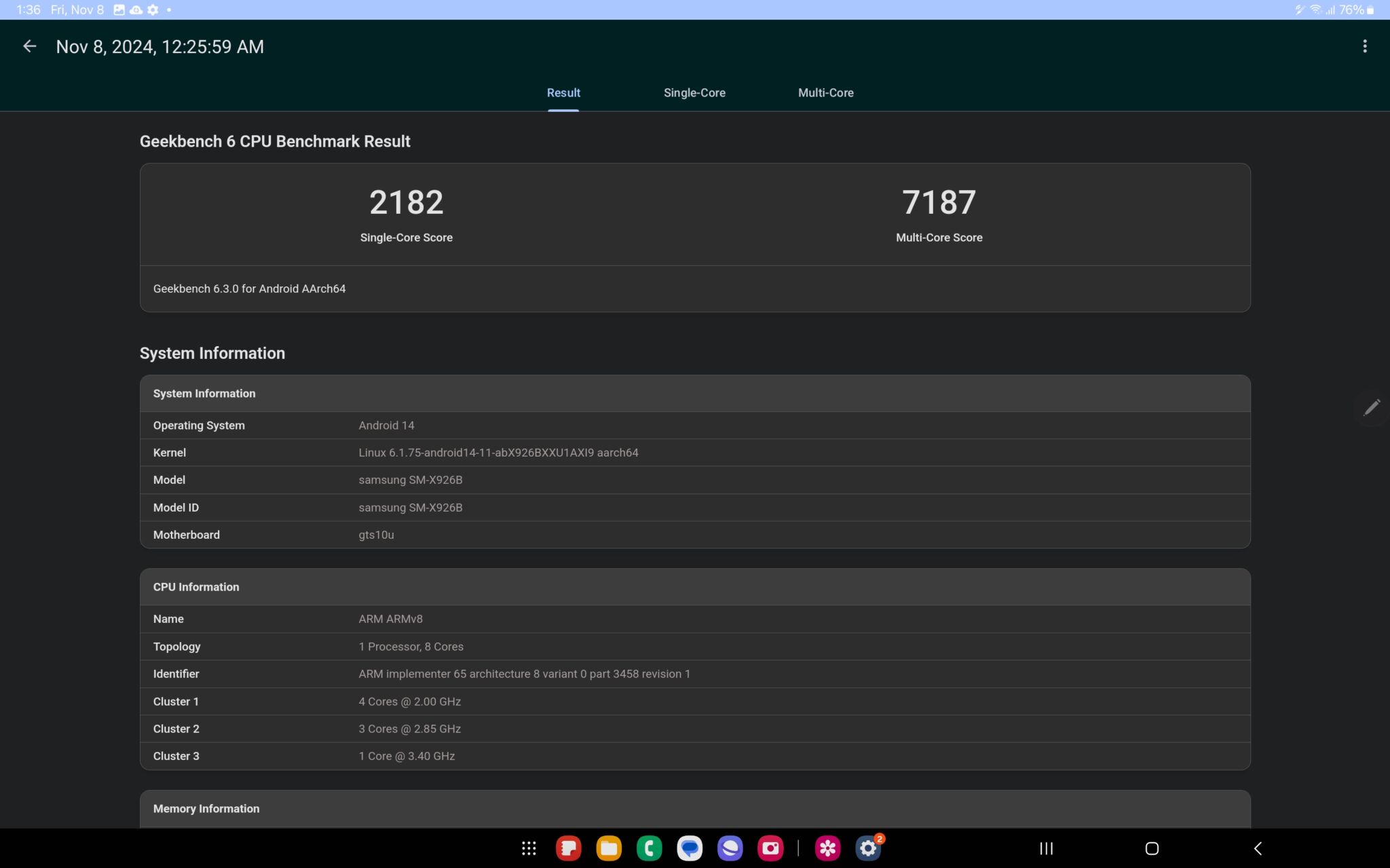Viewport: 1390px width, 868px height.
Task: Open the app drawer grid icon
Action: pos(529,848)
